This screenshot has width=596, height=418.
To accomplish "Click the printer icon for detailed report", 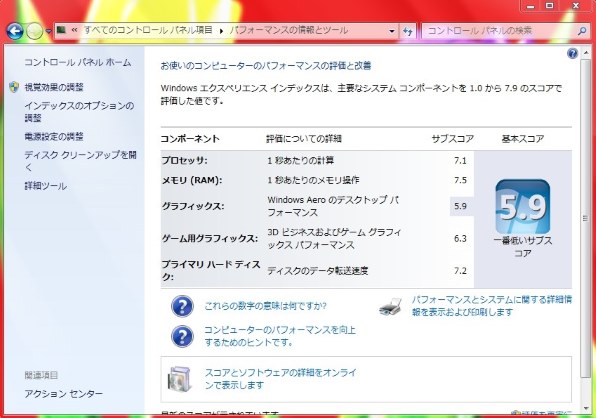I will coord(390,306).
